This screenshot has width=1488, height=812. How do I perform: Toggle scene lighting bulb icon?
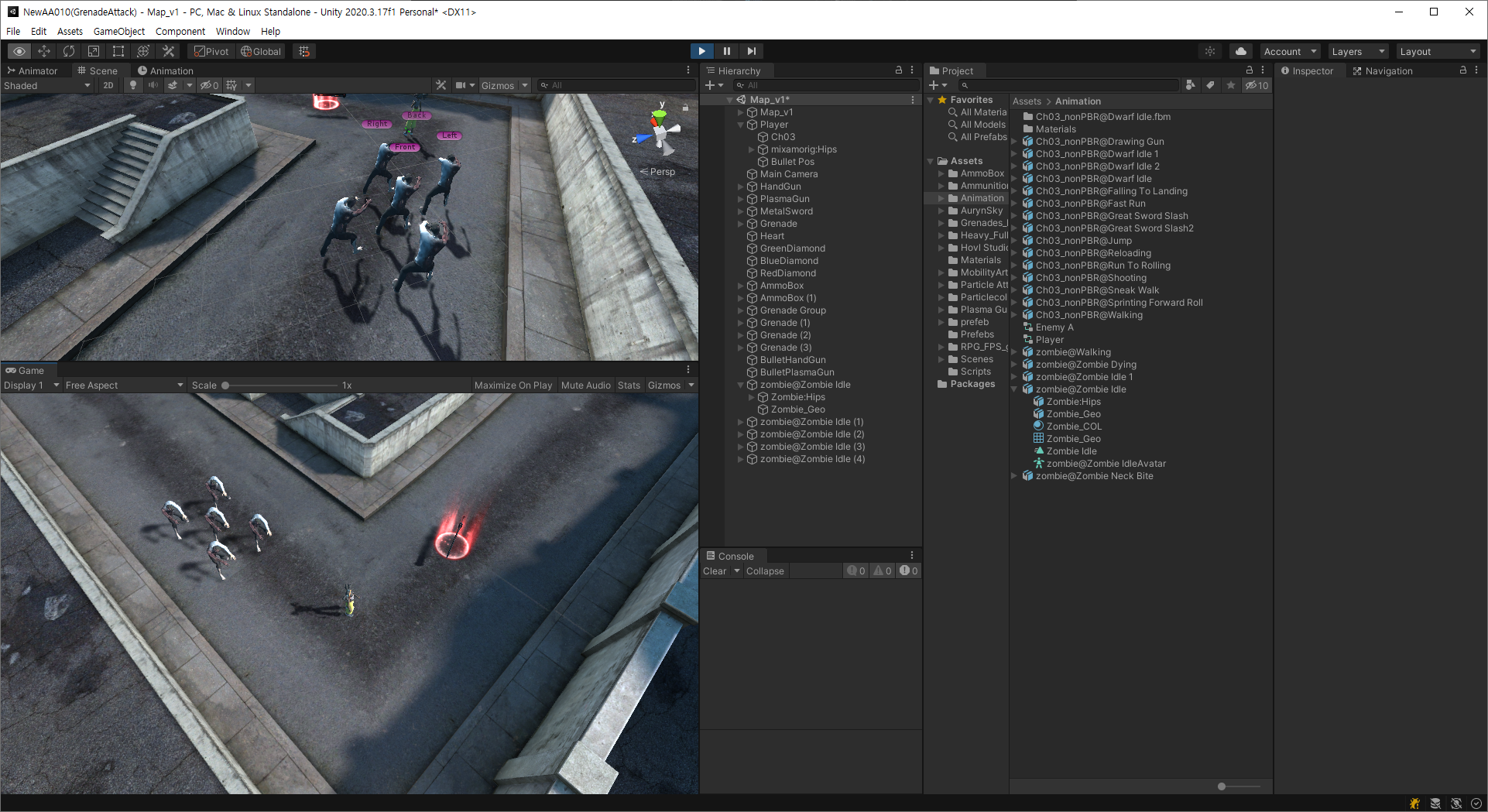tap(133, 85)
